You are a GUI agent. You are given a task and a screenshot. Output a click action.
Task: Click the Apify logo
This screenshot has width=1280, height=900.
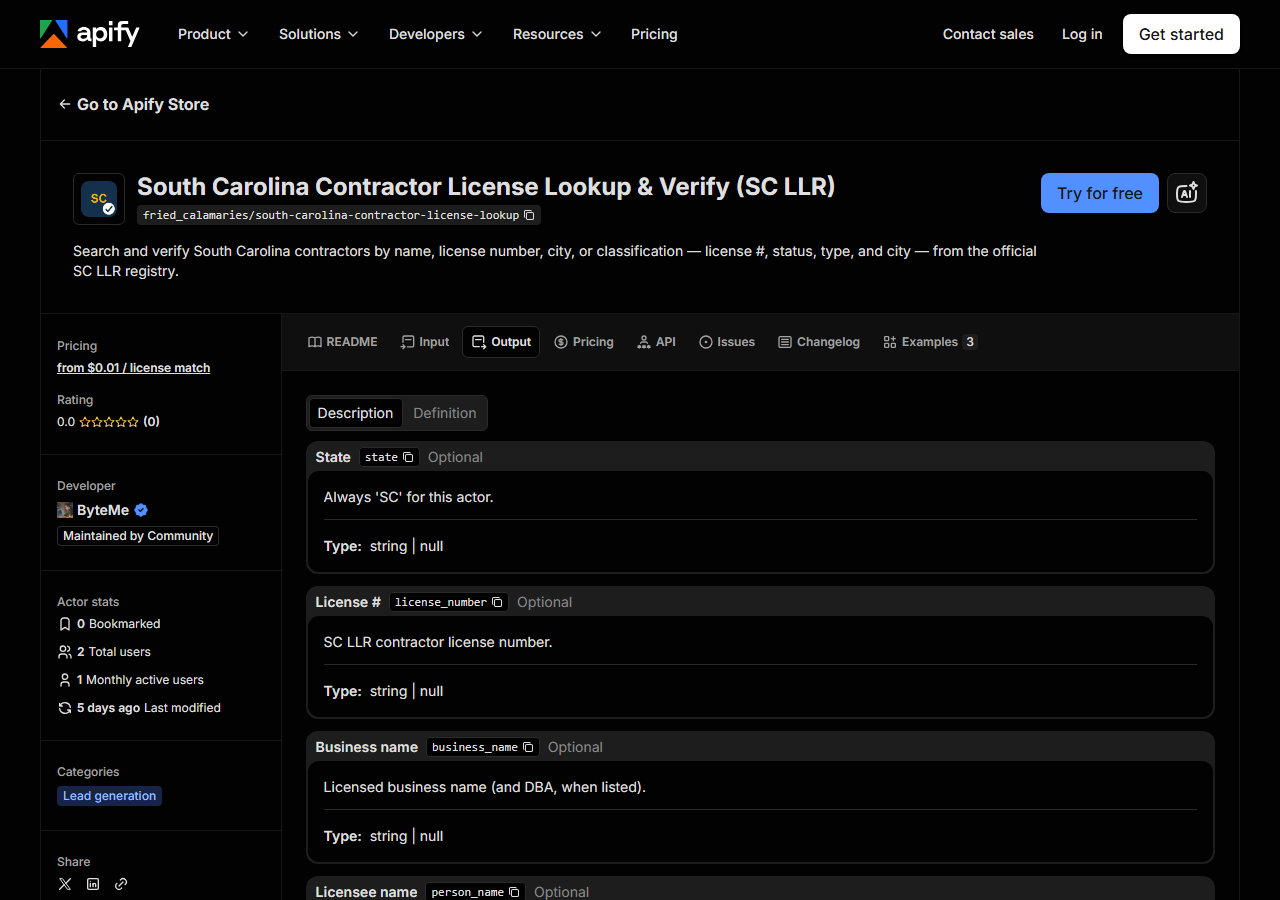coord(89,34)
